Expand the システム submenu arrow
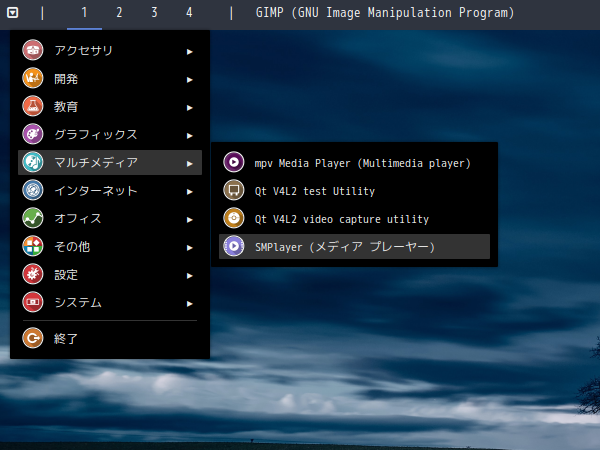 pos(189,304)
